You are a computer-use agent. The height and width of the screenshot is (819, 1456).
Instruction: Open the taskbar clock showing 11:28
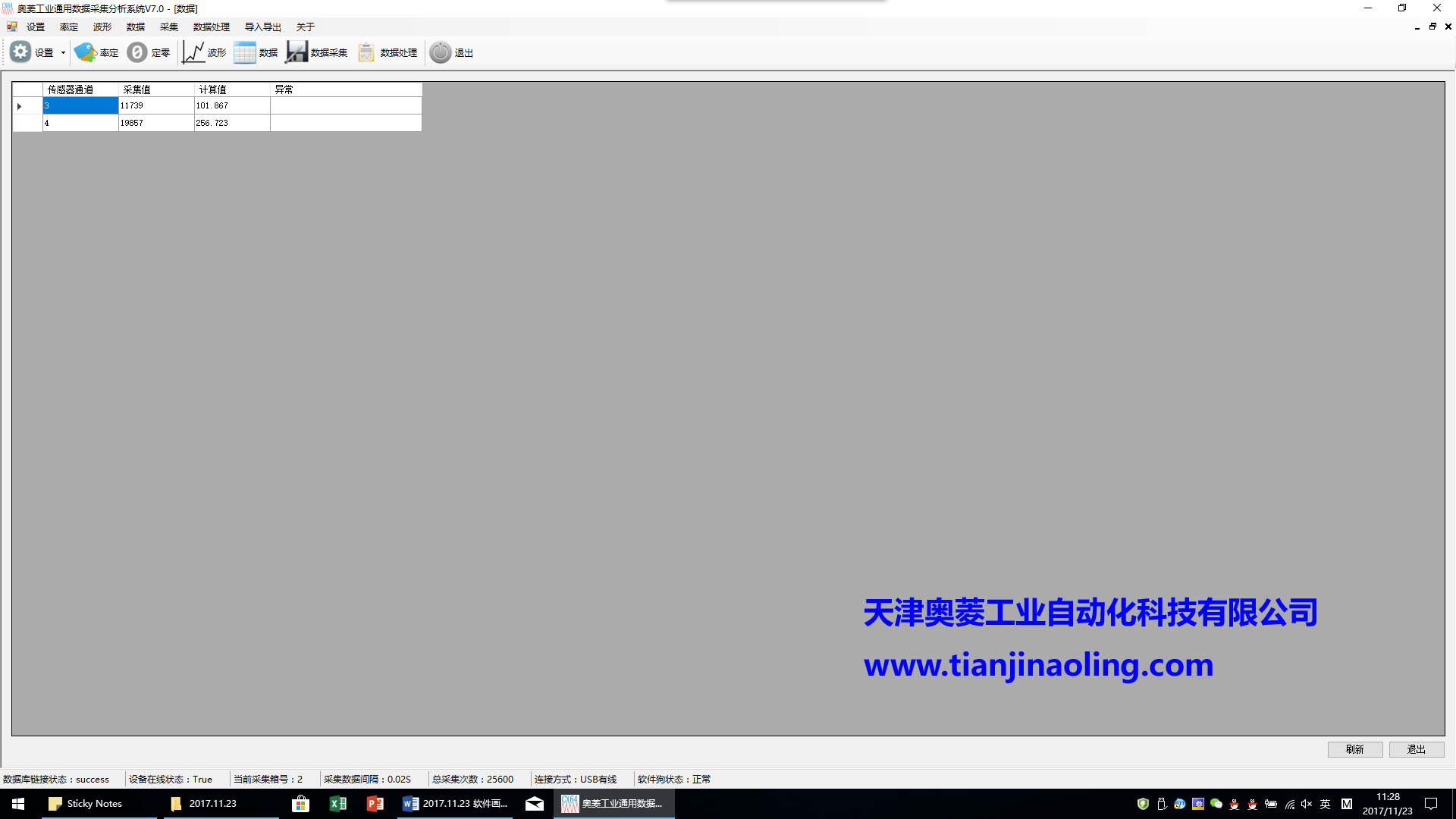[1388, 804]
